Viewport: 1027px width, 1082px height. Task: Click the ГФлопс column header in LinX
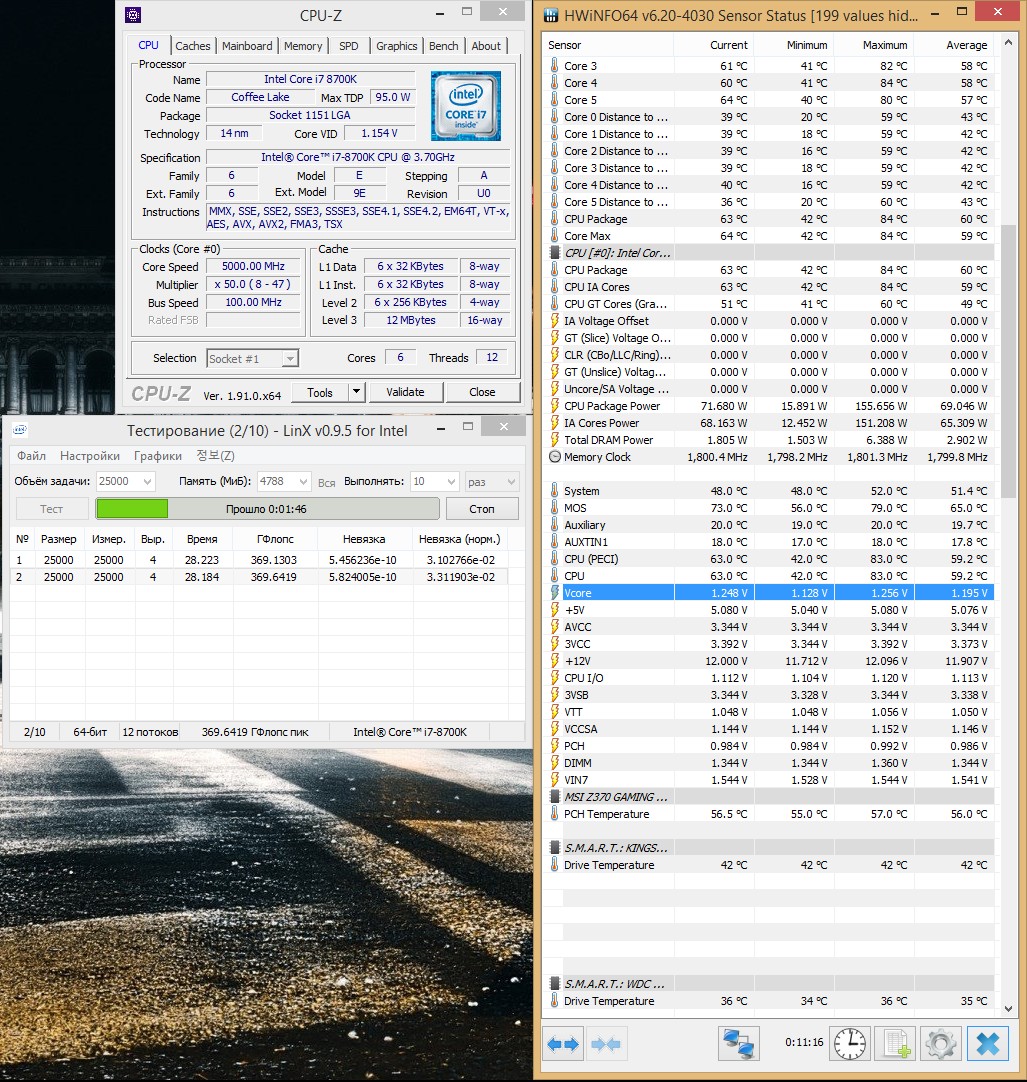click(275, 539)
